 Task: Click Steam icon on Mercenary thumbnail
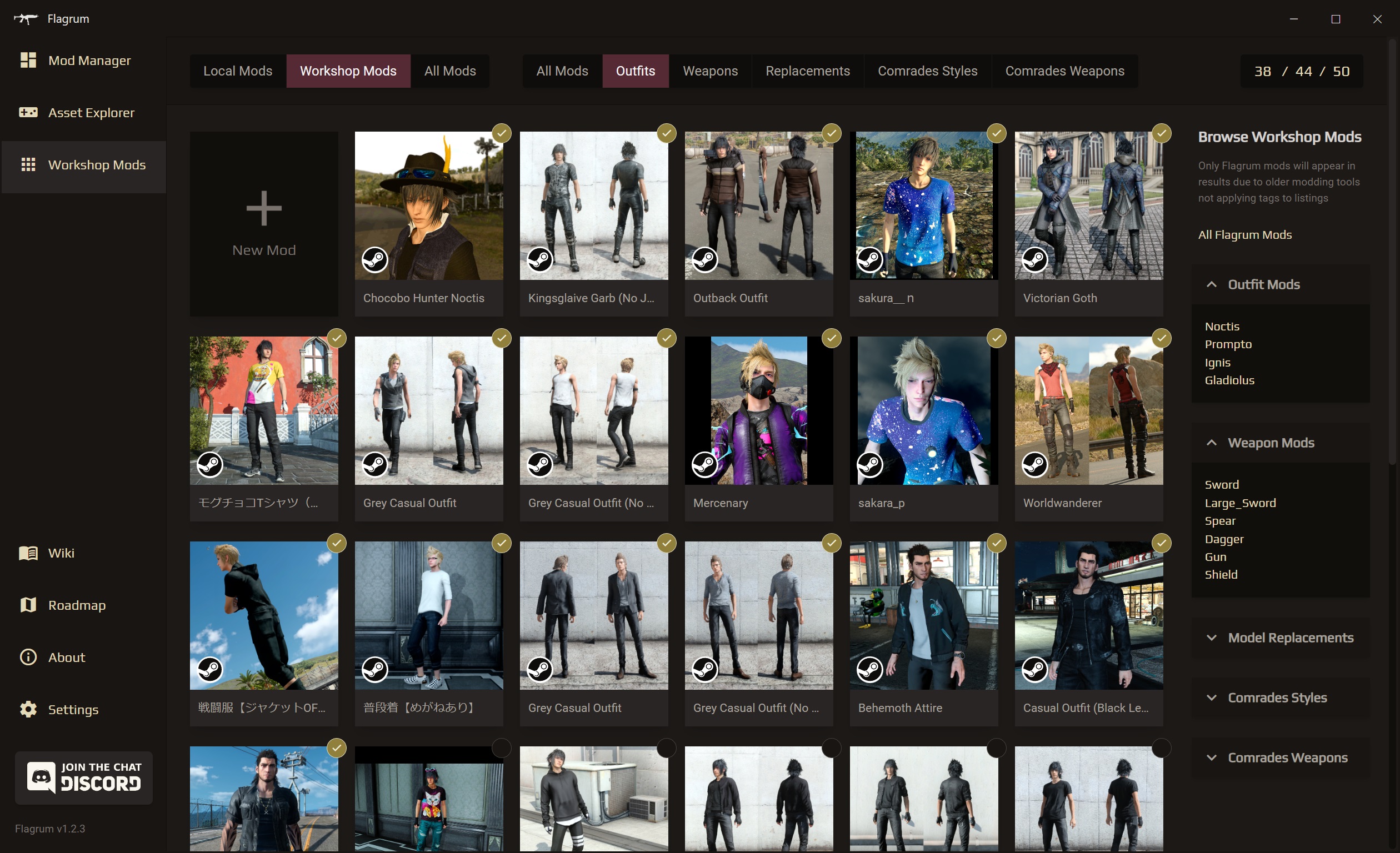pos(704,465)
